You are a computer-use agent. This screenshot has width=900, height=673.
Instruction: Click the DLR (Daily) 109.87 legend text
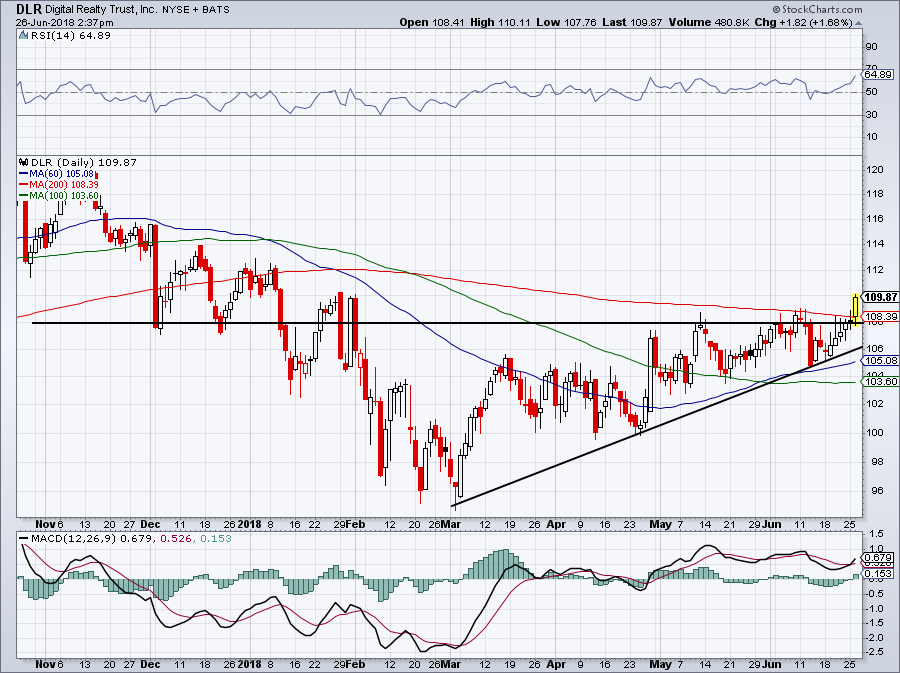(84, 162)
